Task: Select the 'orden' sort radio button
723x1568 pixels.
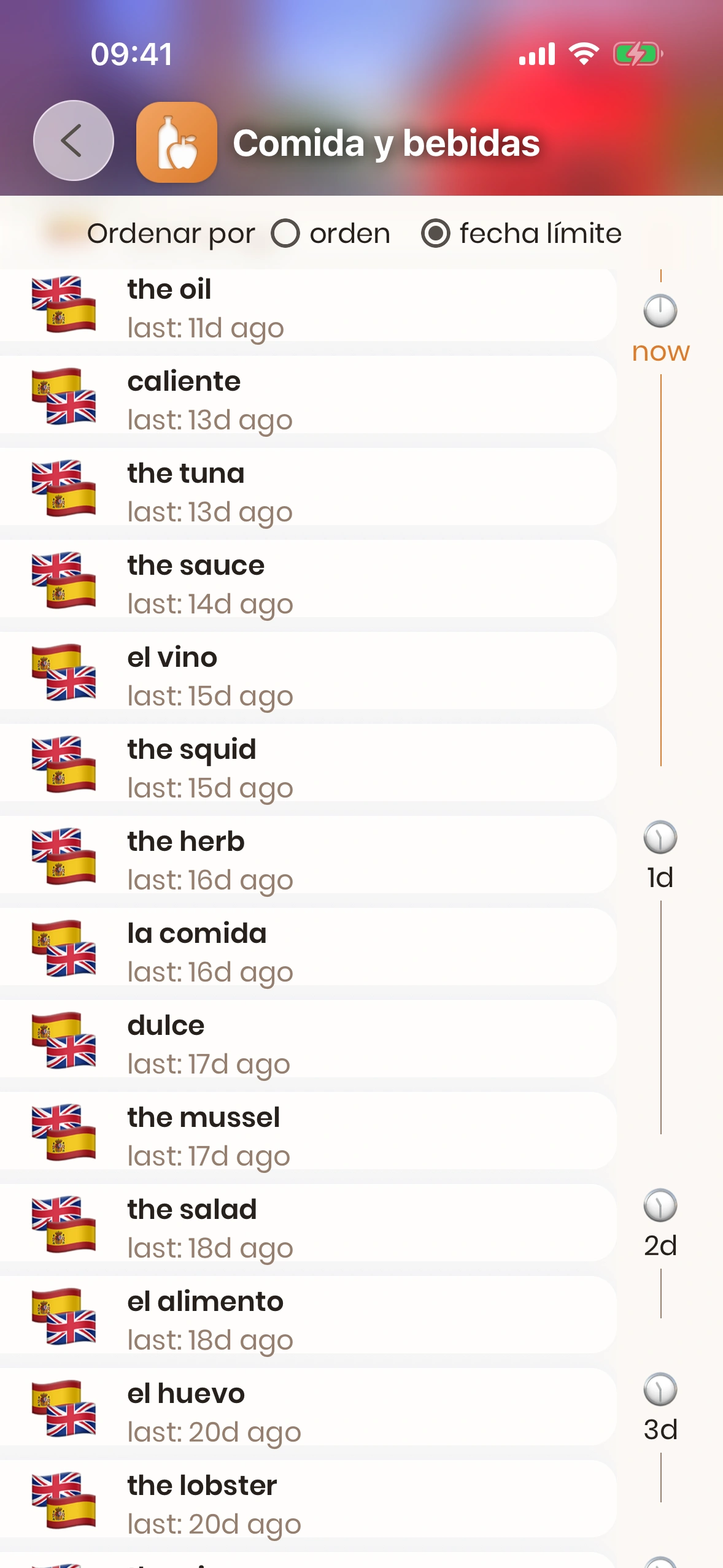Action: tap(285, 234)
